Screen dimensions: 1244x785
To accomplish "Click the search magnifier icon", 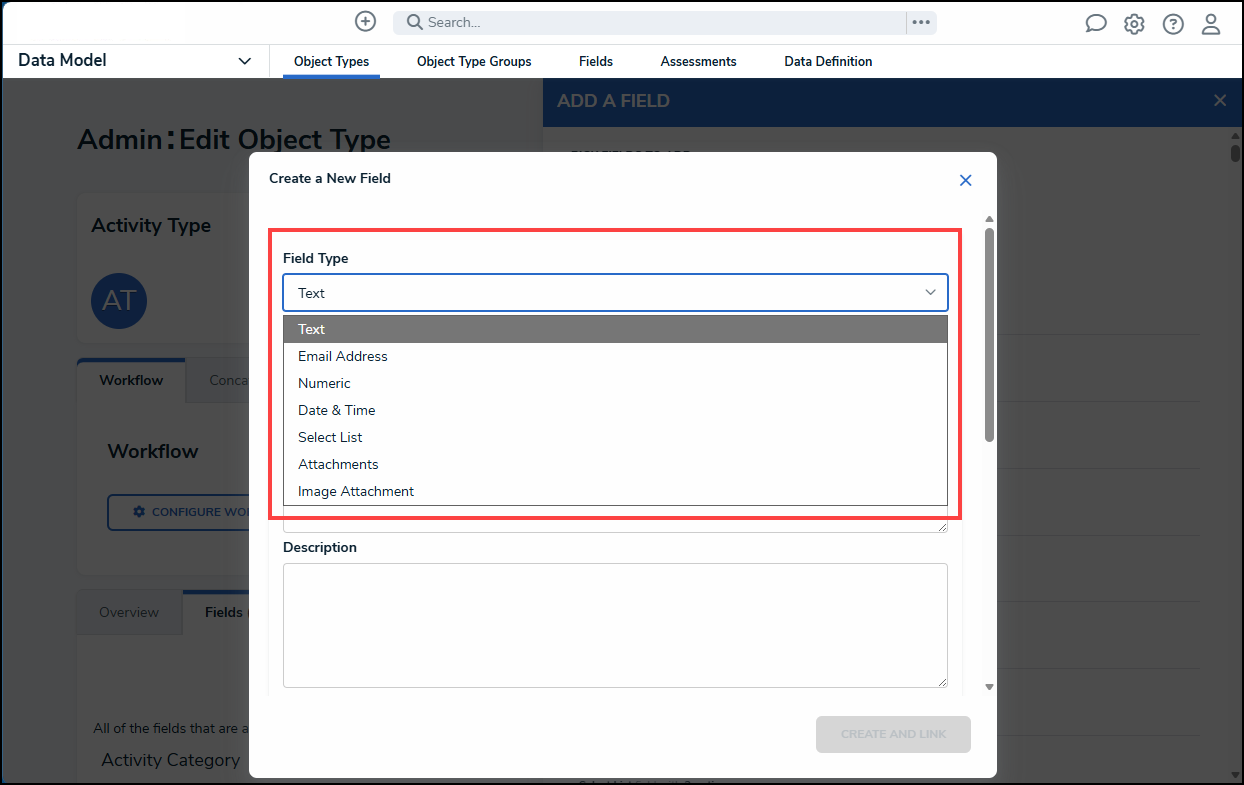I will [x=414, y=22].
